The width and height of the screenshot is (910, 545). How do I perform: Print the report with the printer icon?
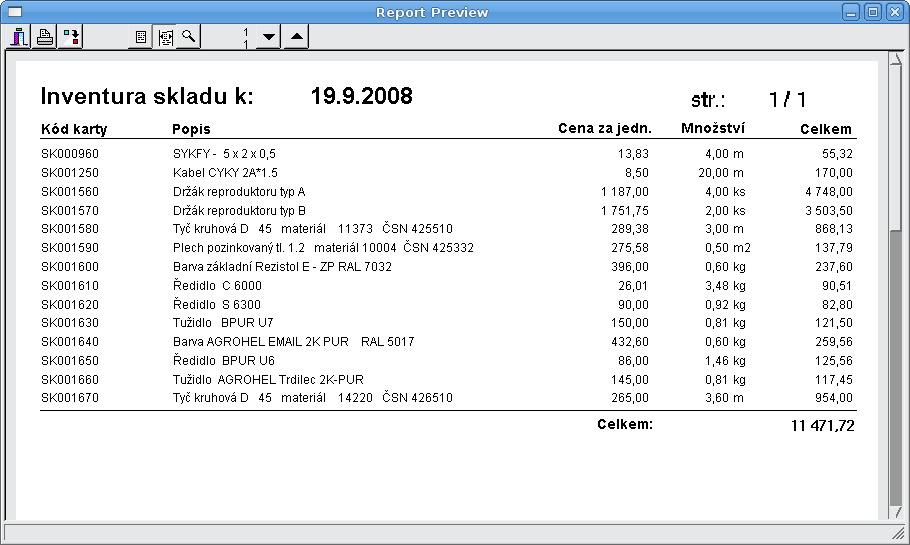(x=45, y=38)
